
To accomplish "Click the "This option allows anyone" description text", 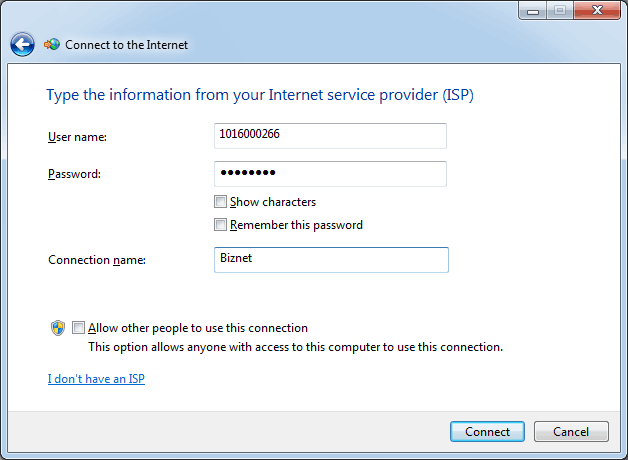I will point(296,347).
